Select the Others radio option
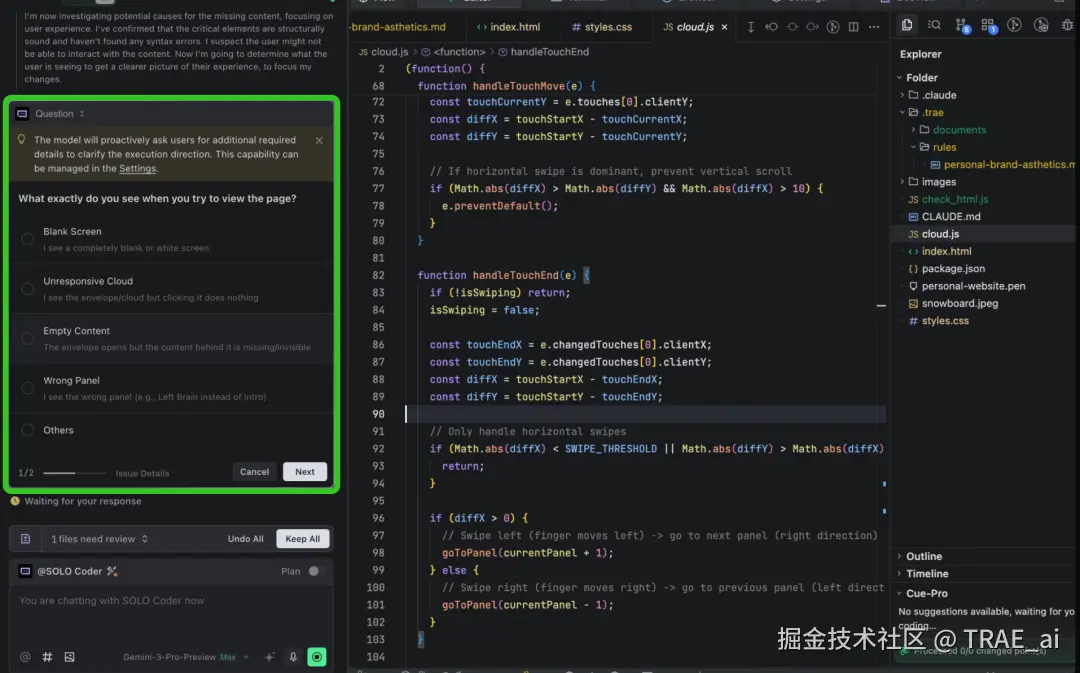This screenshot has height=673, width=1080. (28, 430)
